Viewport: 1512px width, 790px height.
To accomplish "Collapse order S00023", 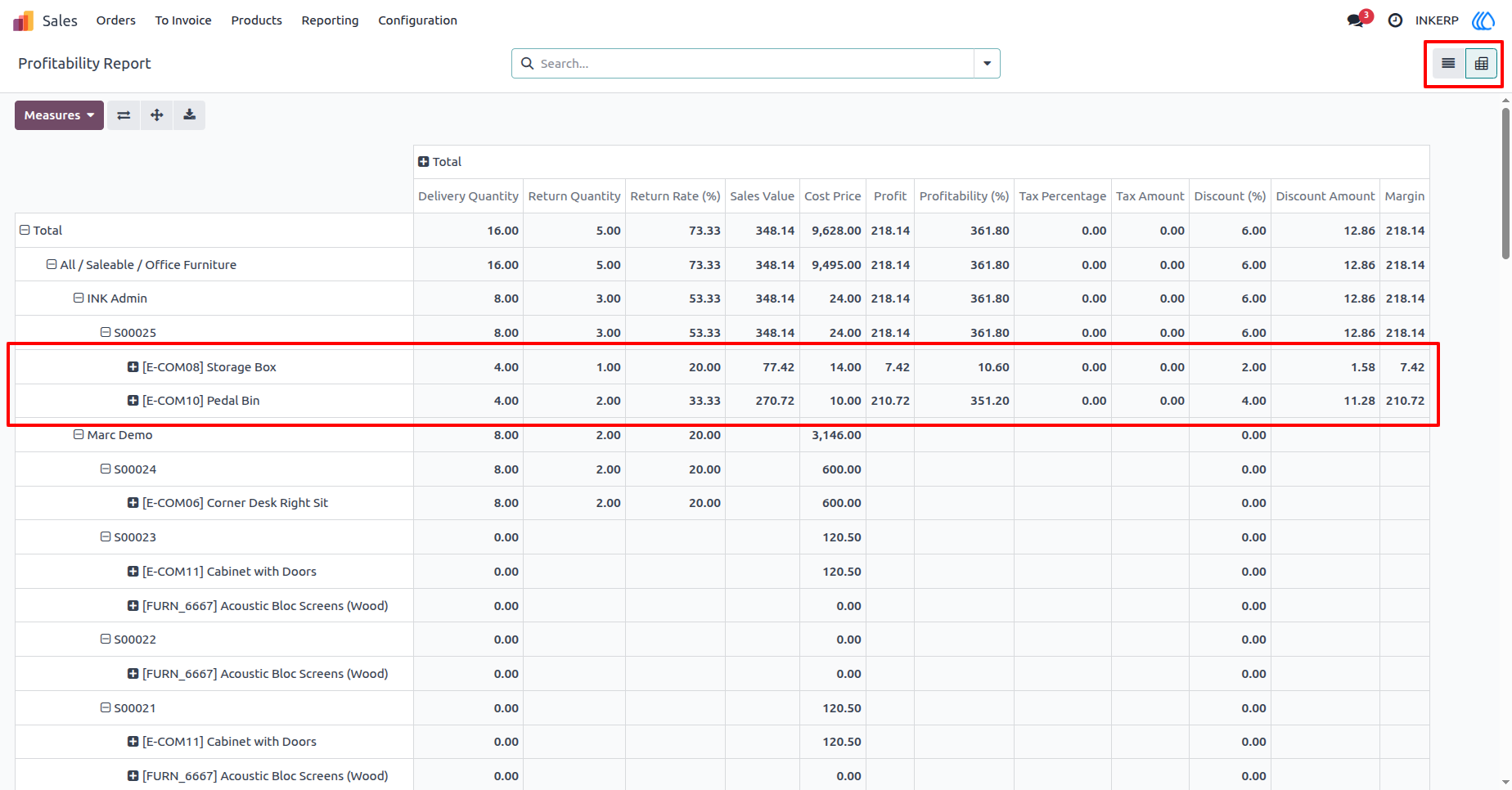I will 106,537.
